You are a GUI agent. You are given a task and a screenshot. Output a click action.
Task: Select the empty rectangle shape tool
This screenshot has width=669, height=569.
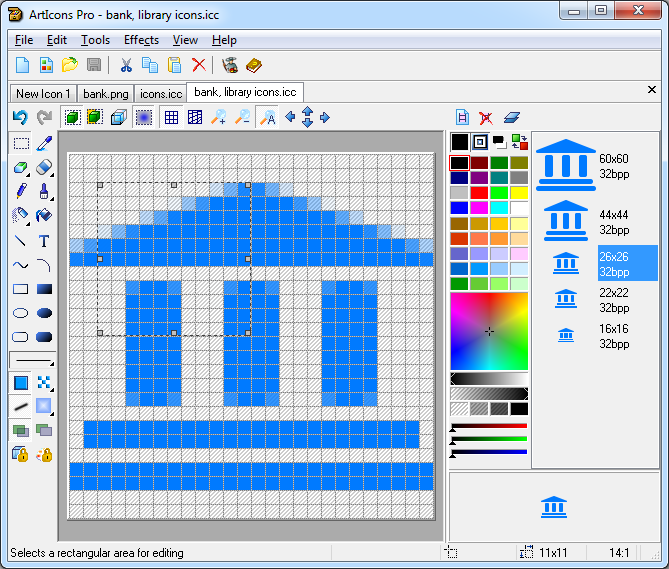point(21,289)
